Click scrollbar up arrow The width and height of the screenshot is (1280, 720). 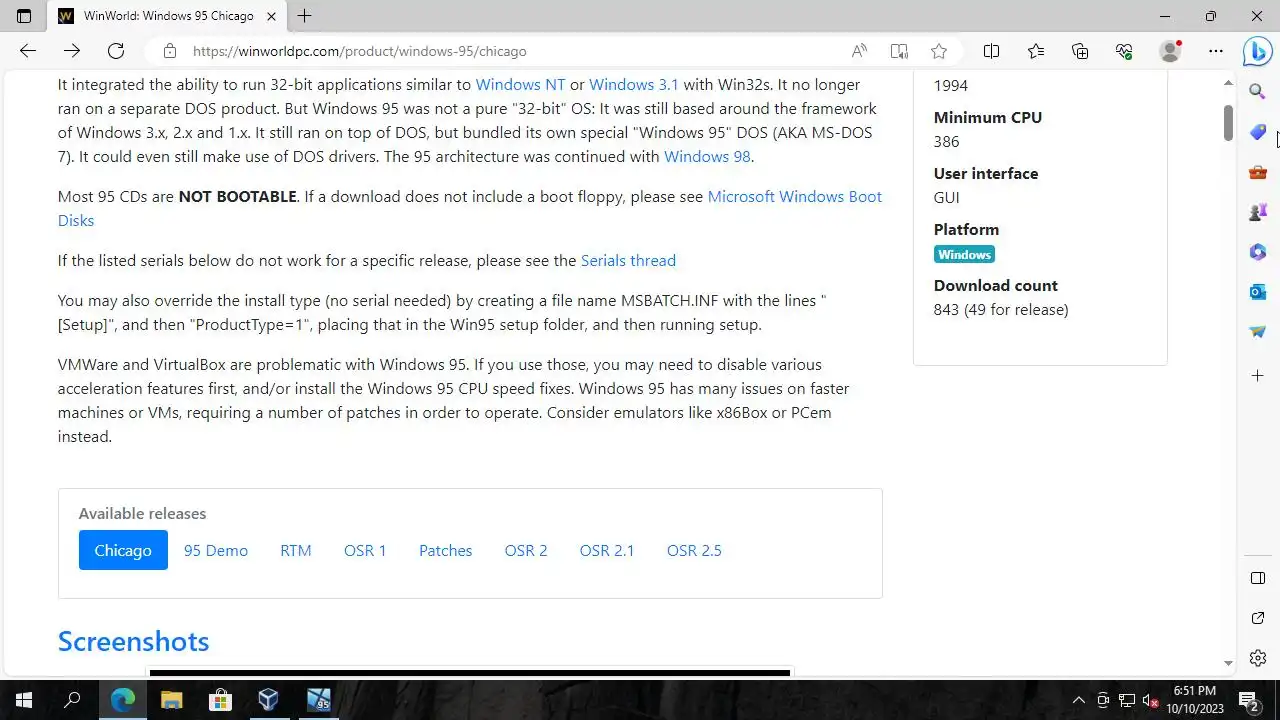click(1229, 82)
